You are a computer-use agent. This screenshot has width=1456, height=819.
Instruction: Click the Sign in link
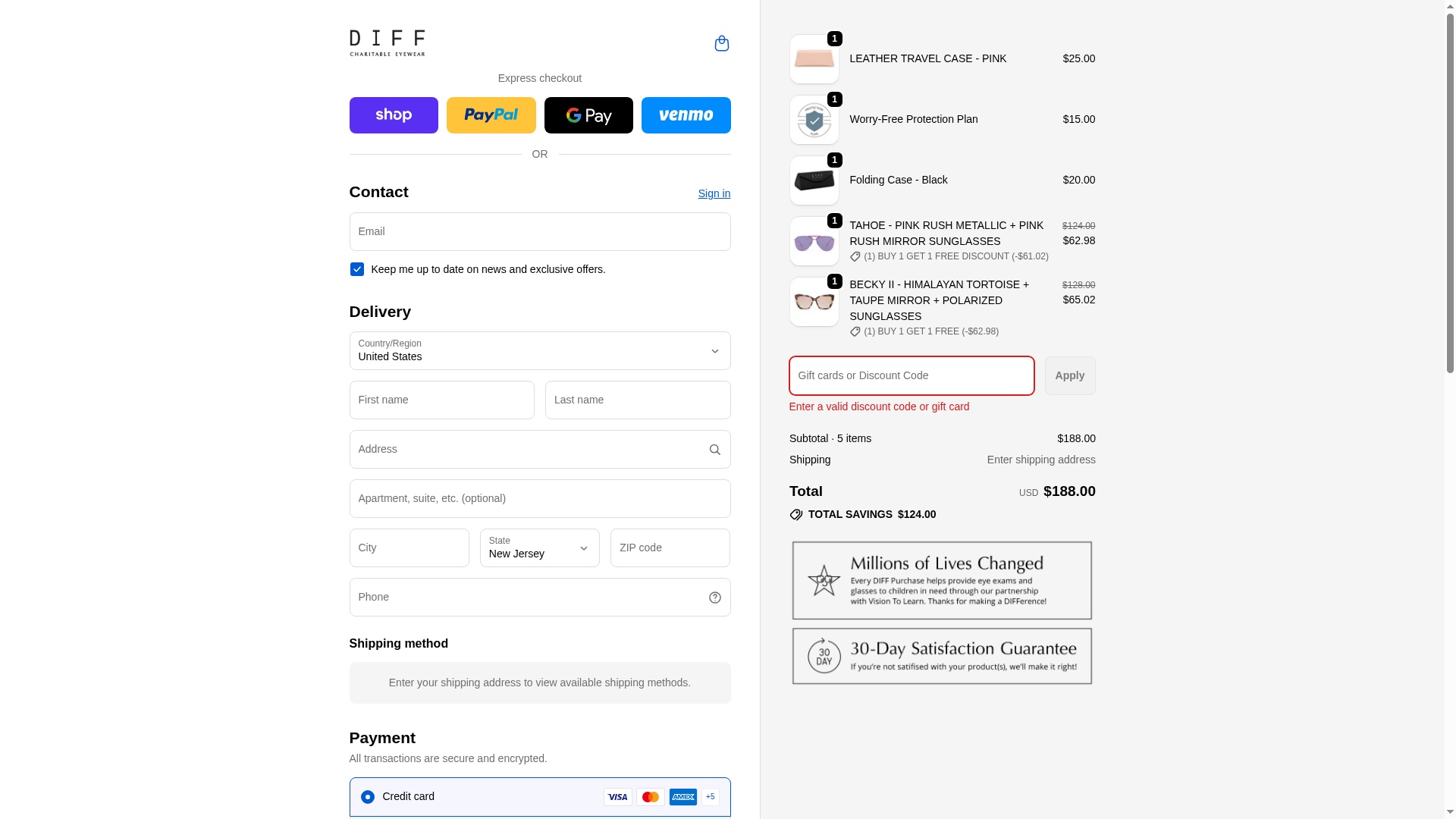click(714, 193)
